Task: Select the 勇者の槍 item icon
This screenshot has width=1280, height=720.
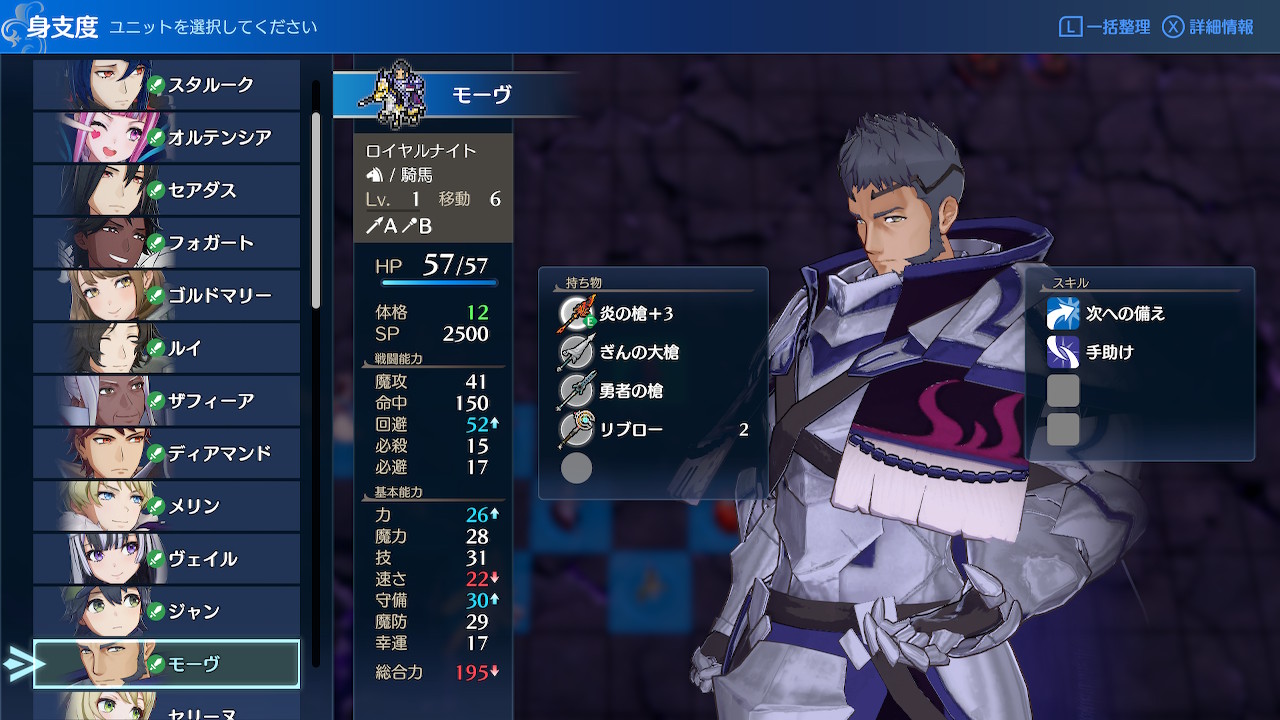Action: (577, 391)
